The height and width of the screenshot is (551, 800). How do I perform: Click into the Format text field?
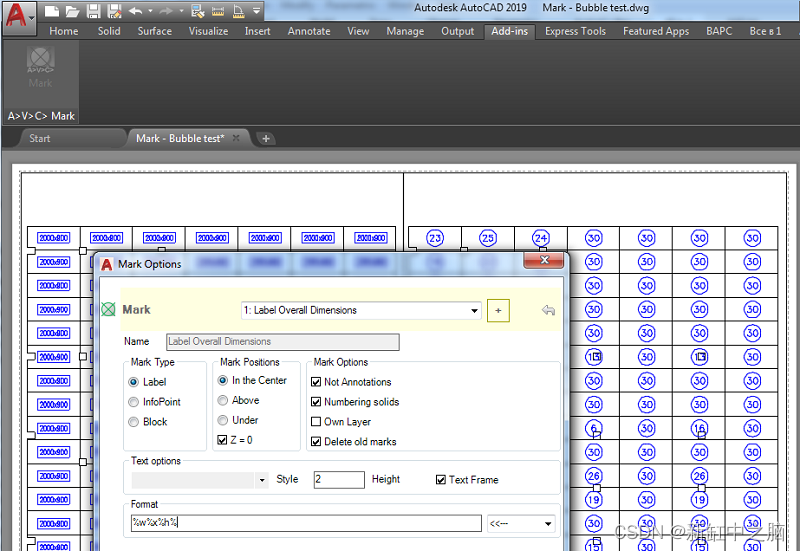click(305, 523)
